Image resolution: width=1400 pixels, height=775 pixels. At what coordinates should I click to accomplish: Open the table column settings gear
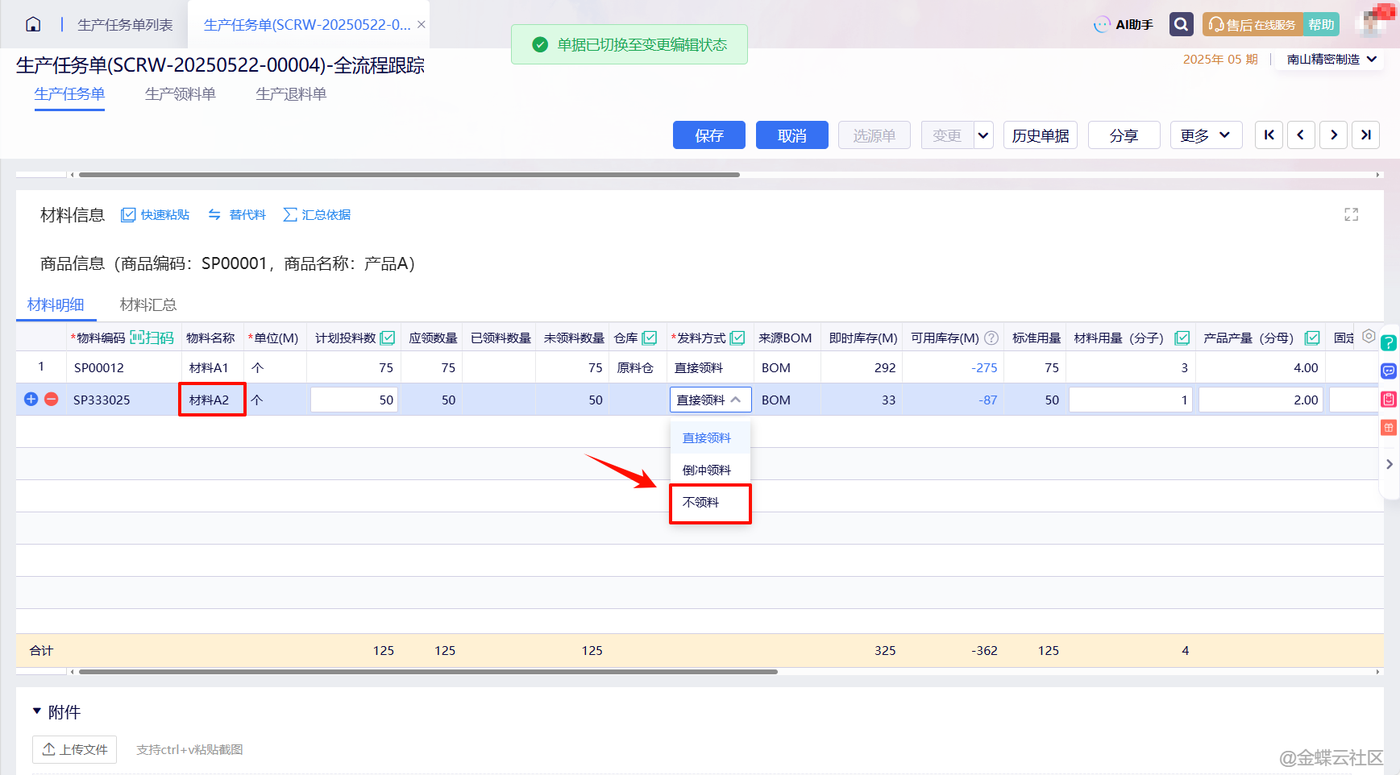tap(1369, 336)
